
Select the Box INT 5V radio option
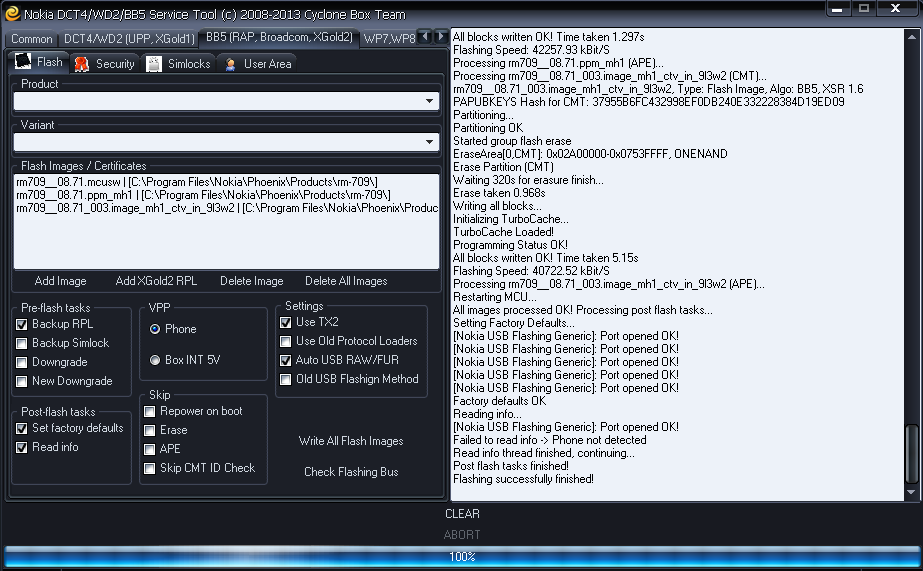(155, 360)
